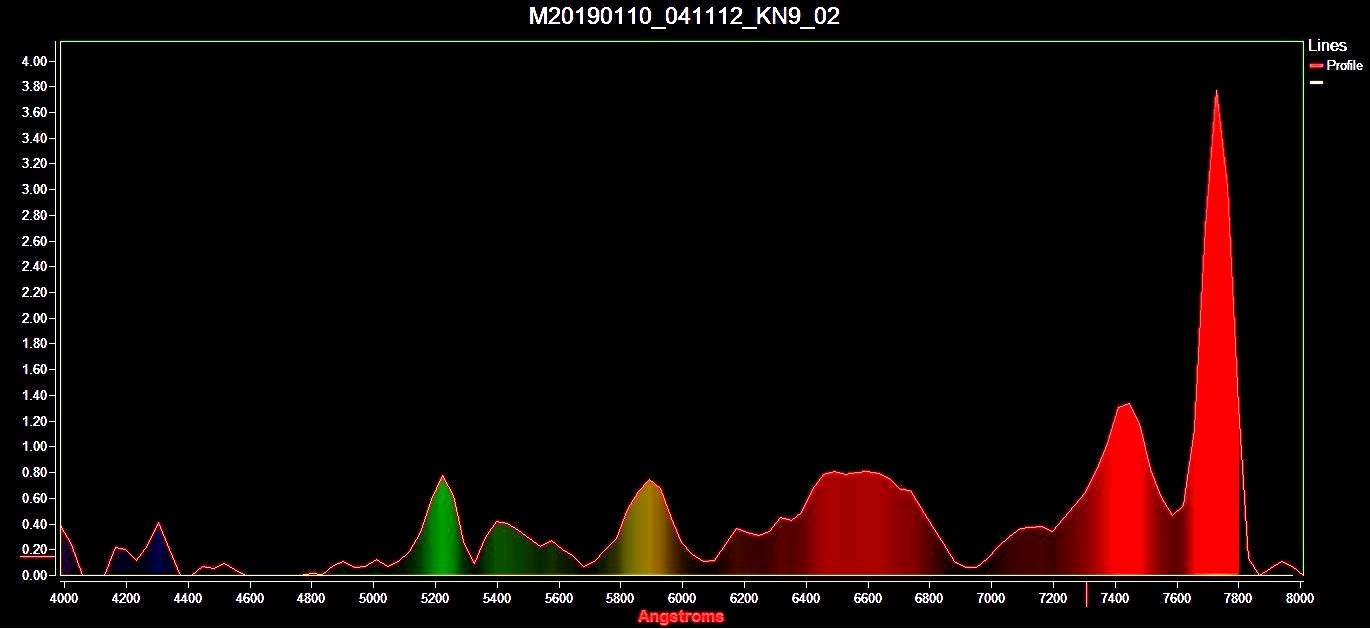
Task: Click the 1.40 y-axis value
Action: [34, 396]
